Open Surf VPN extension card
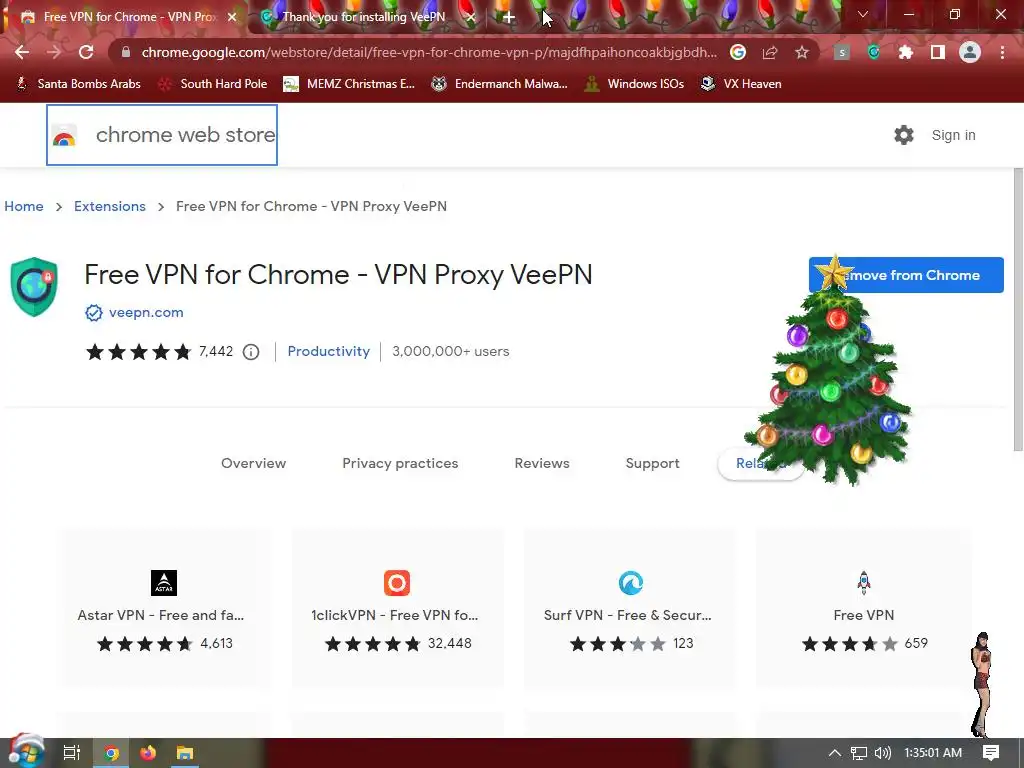The width and height of the screenshot is (1024, 768). click(x=630, y=608)
